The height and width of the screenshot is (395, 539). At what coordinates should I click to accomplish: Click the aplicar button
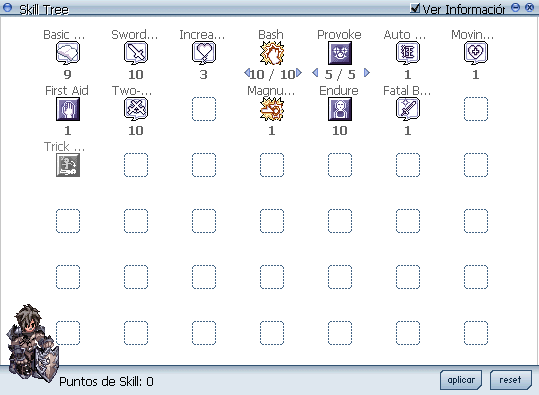tap(461, 380)
